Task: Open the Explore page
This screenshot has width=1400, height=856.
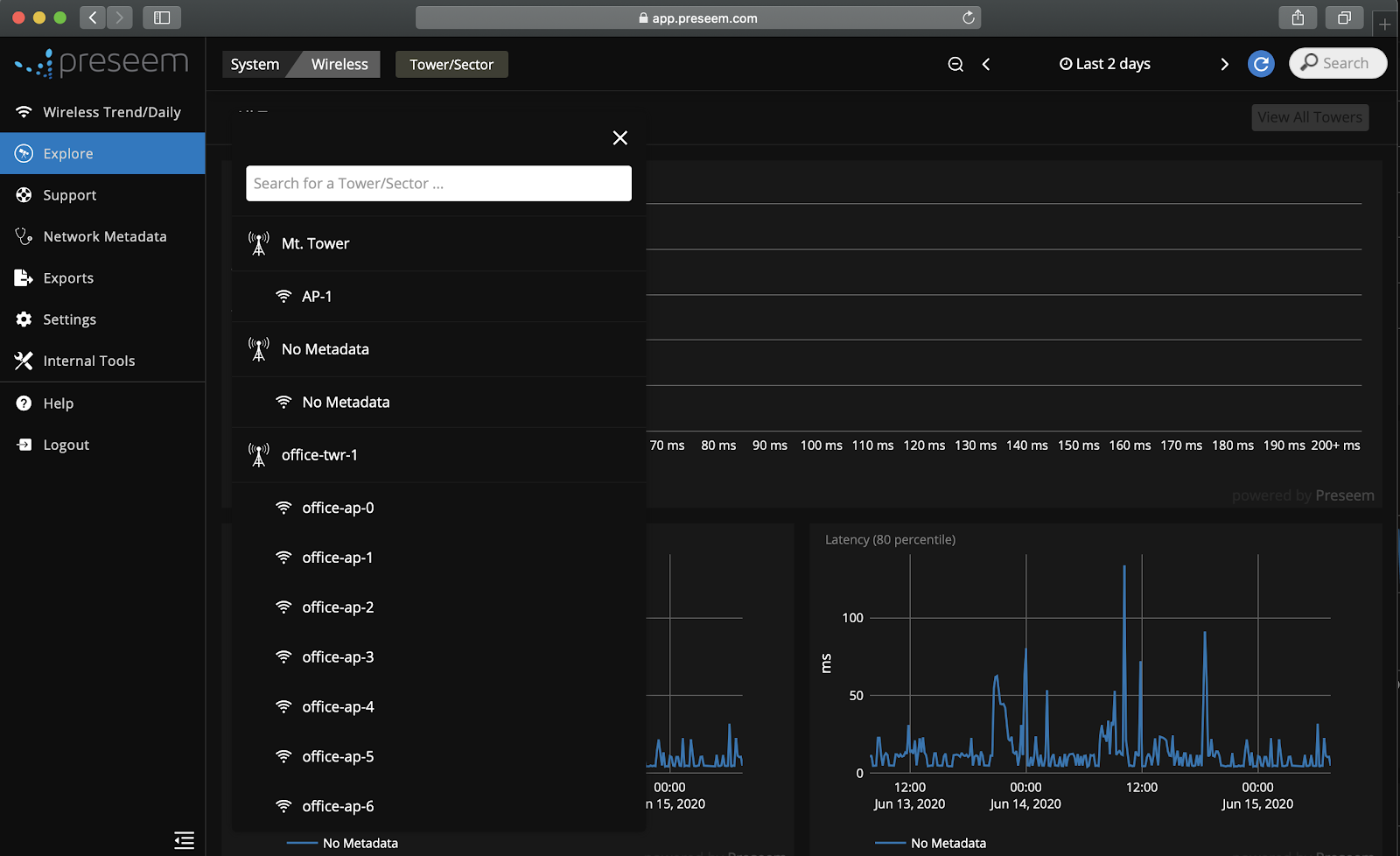Action: [102, 153]
